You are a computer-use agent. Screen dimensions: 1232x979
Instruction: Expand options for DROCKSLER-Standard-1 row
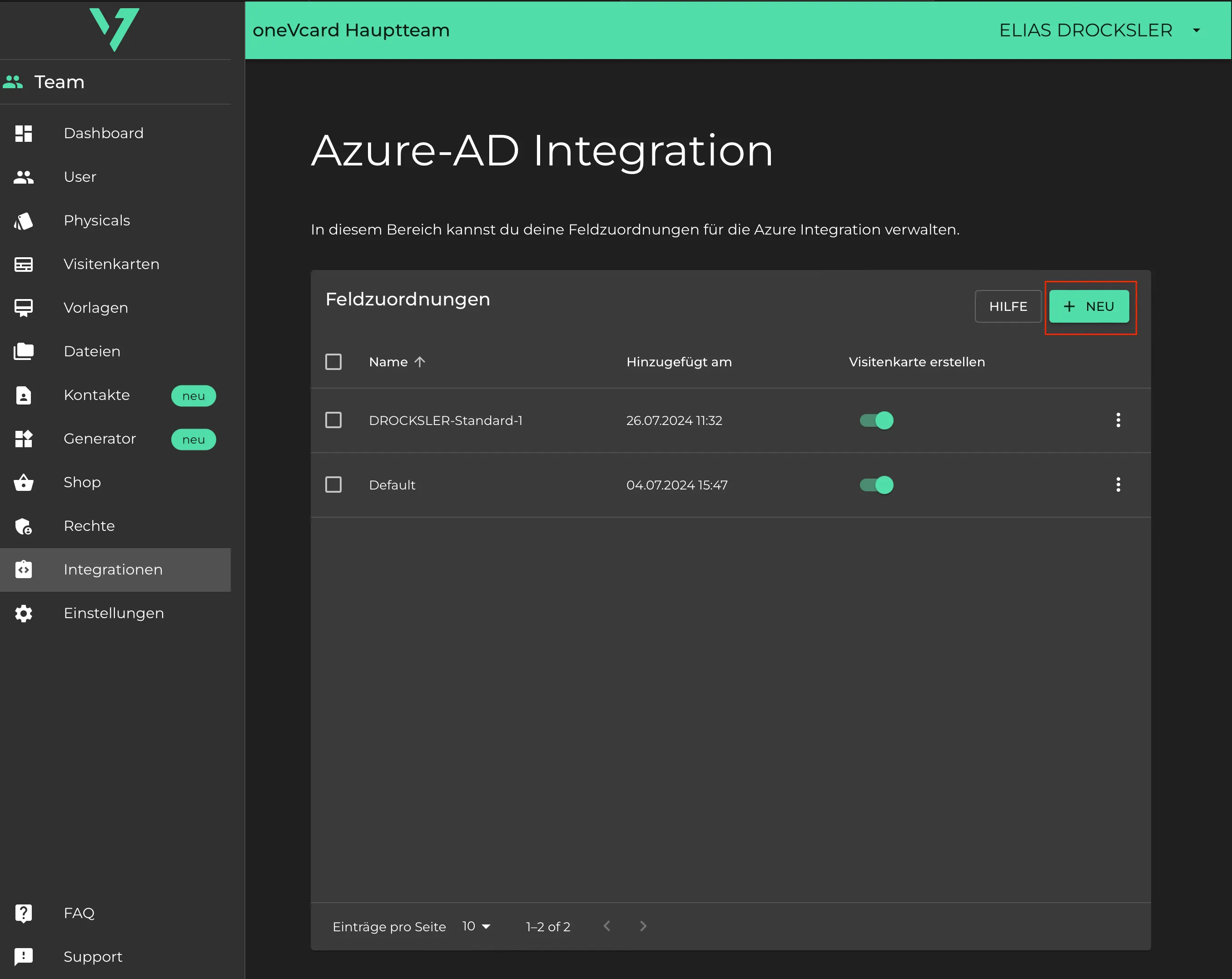[x=1118, y=419]
